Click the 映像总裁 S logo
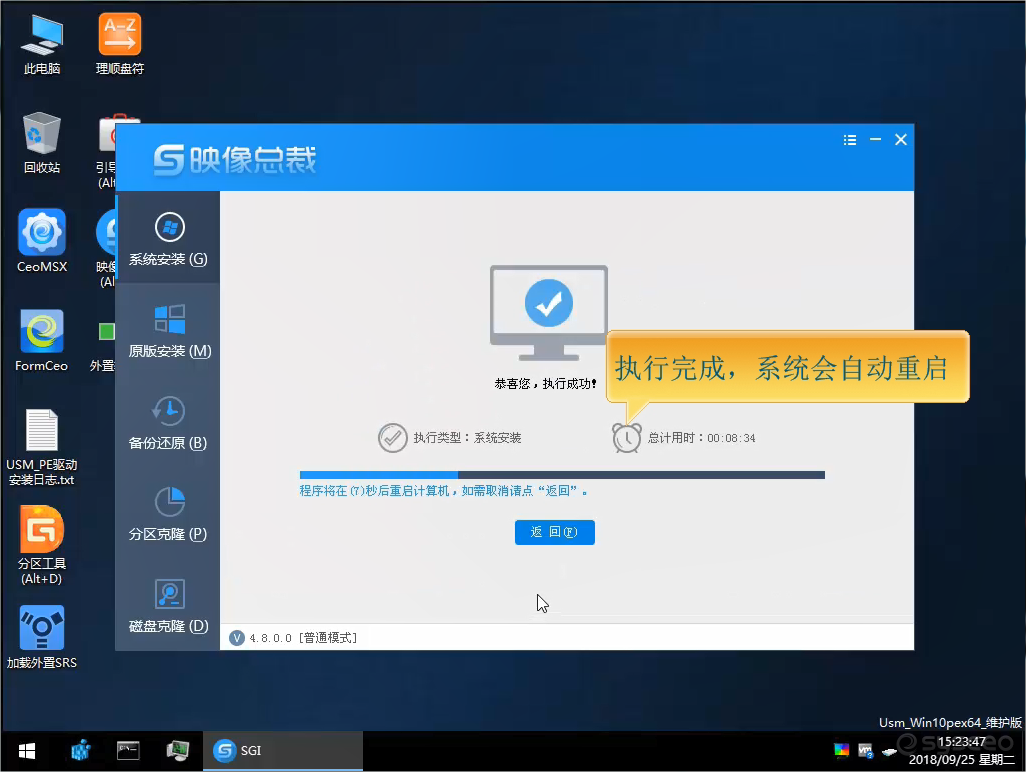1026x772 pixels. [x=169, y=160]
